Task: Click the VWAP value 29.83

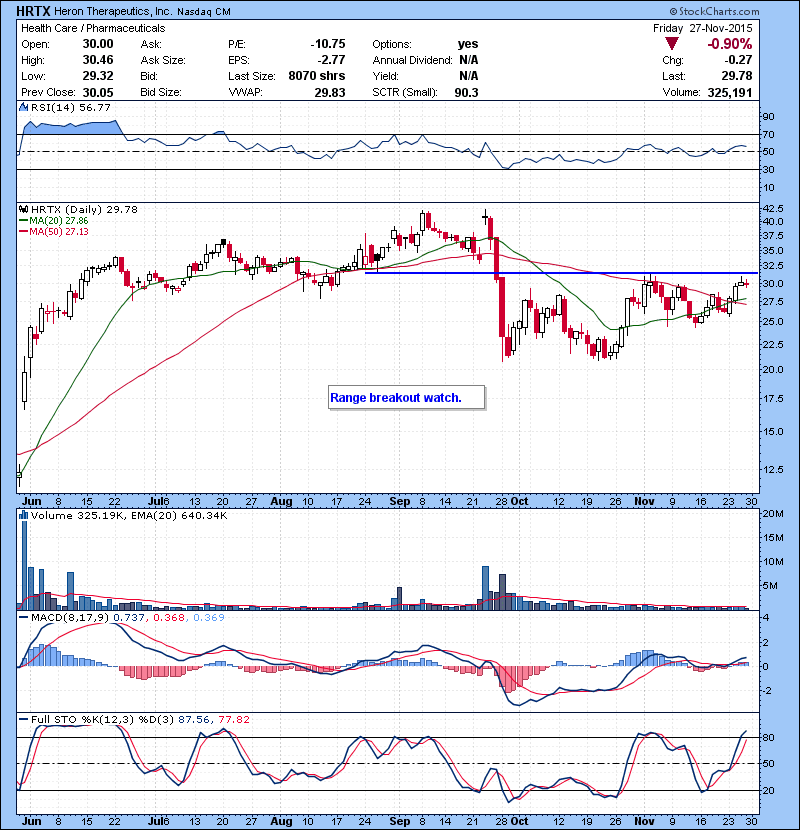Action: [x=330, y=92]
